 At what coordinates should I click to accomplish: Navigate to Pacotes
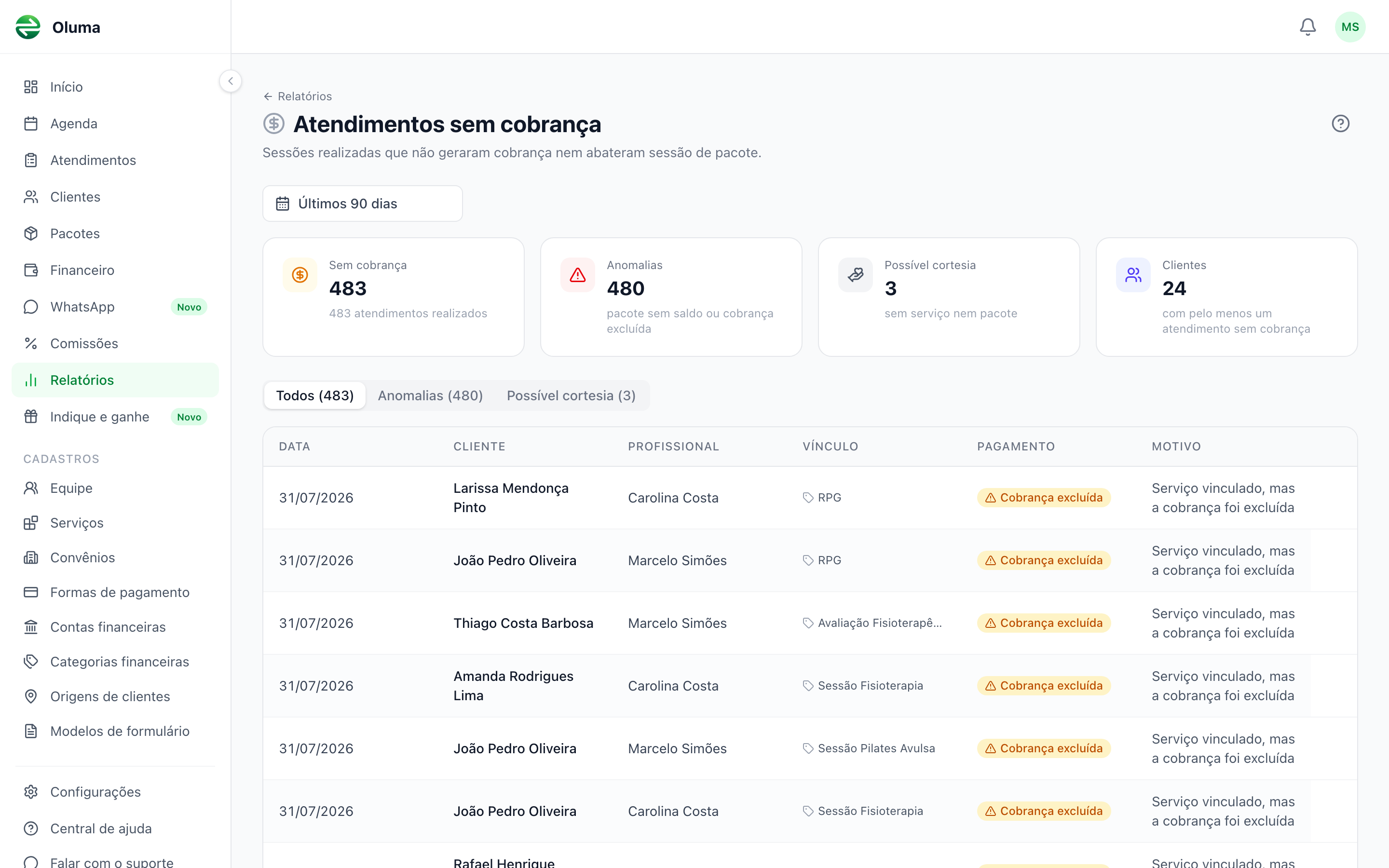click(115, 234)
